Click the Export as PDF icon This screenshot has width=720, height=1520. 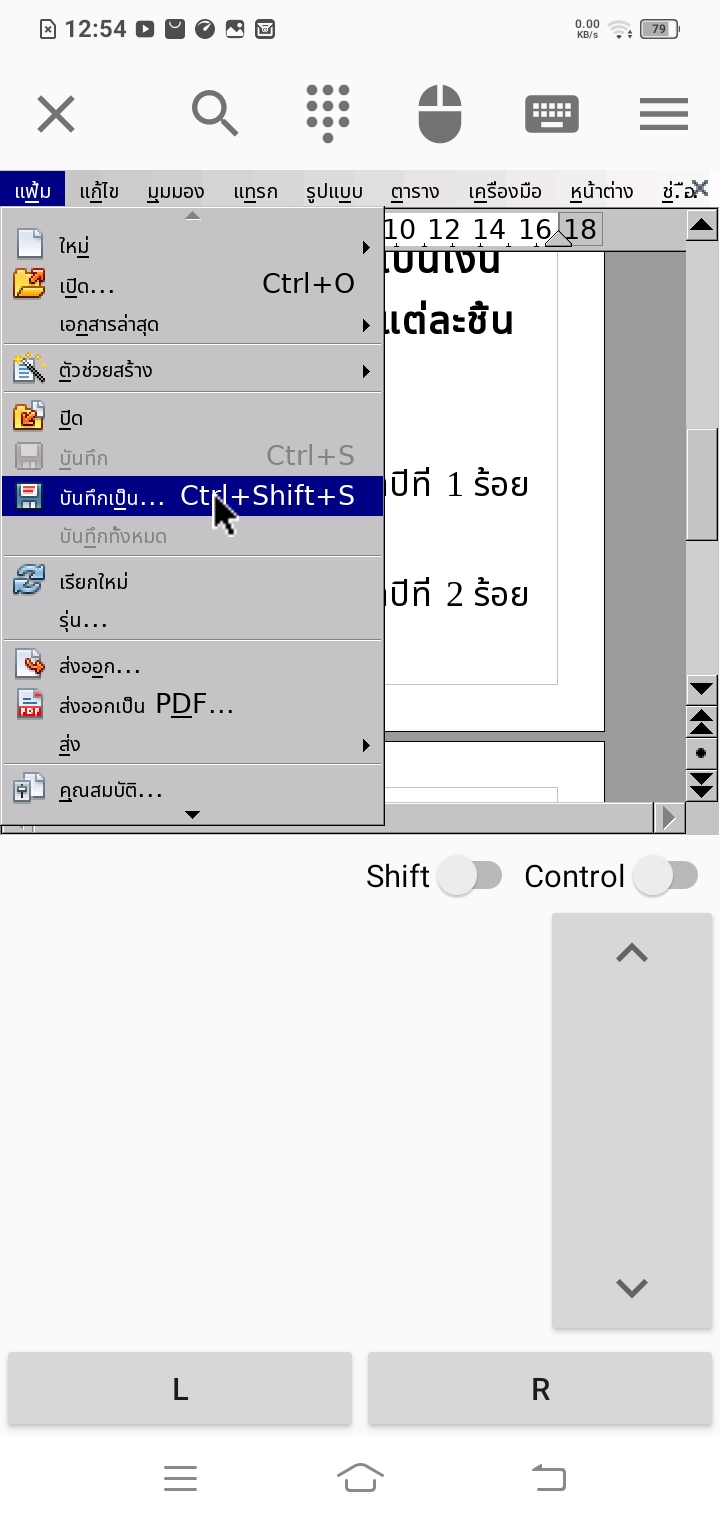point(29,705)
